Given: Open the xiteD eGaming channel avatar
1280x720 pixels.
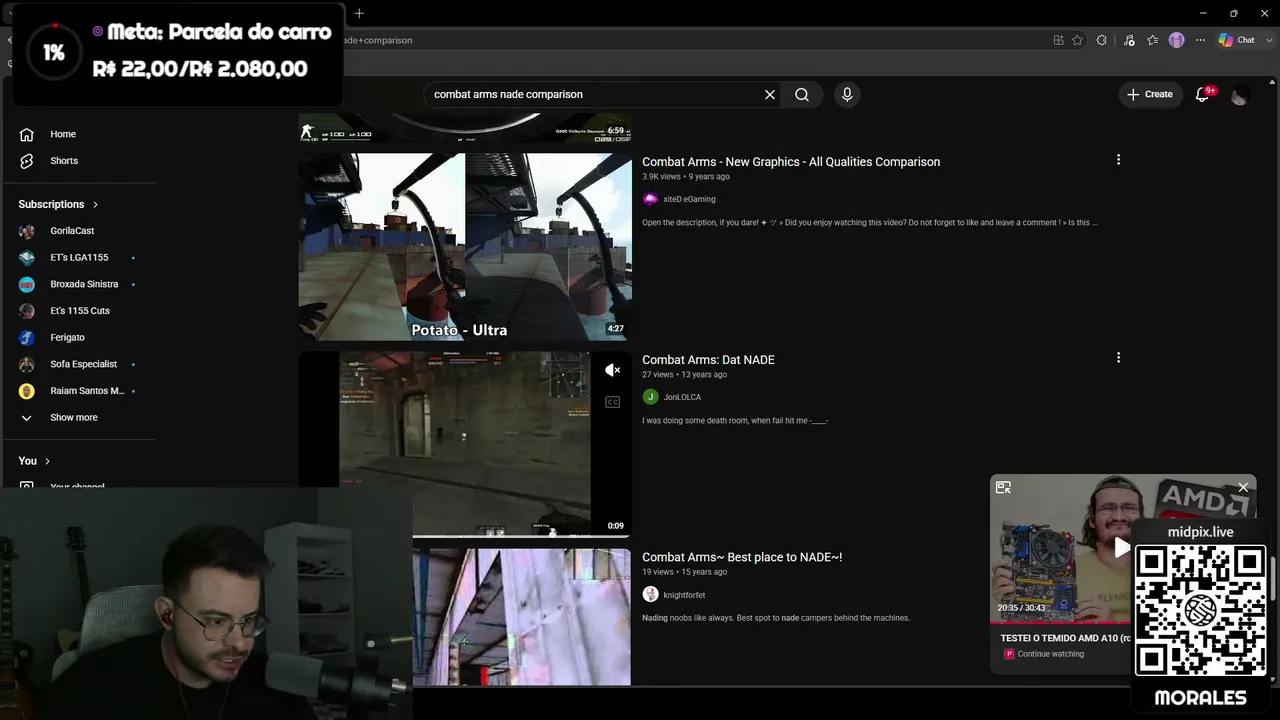Looking at the screenshot, I should (x=650, y=199).
